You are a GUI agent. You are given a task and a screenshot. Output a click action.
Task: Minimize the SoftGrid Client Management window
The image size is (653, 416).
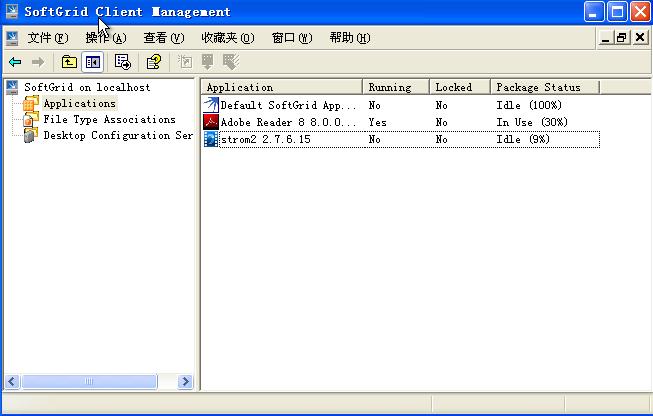click(594, 11)
